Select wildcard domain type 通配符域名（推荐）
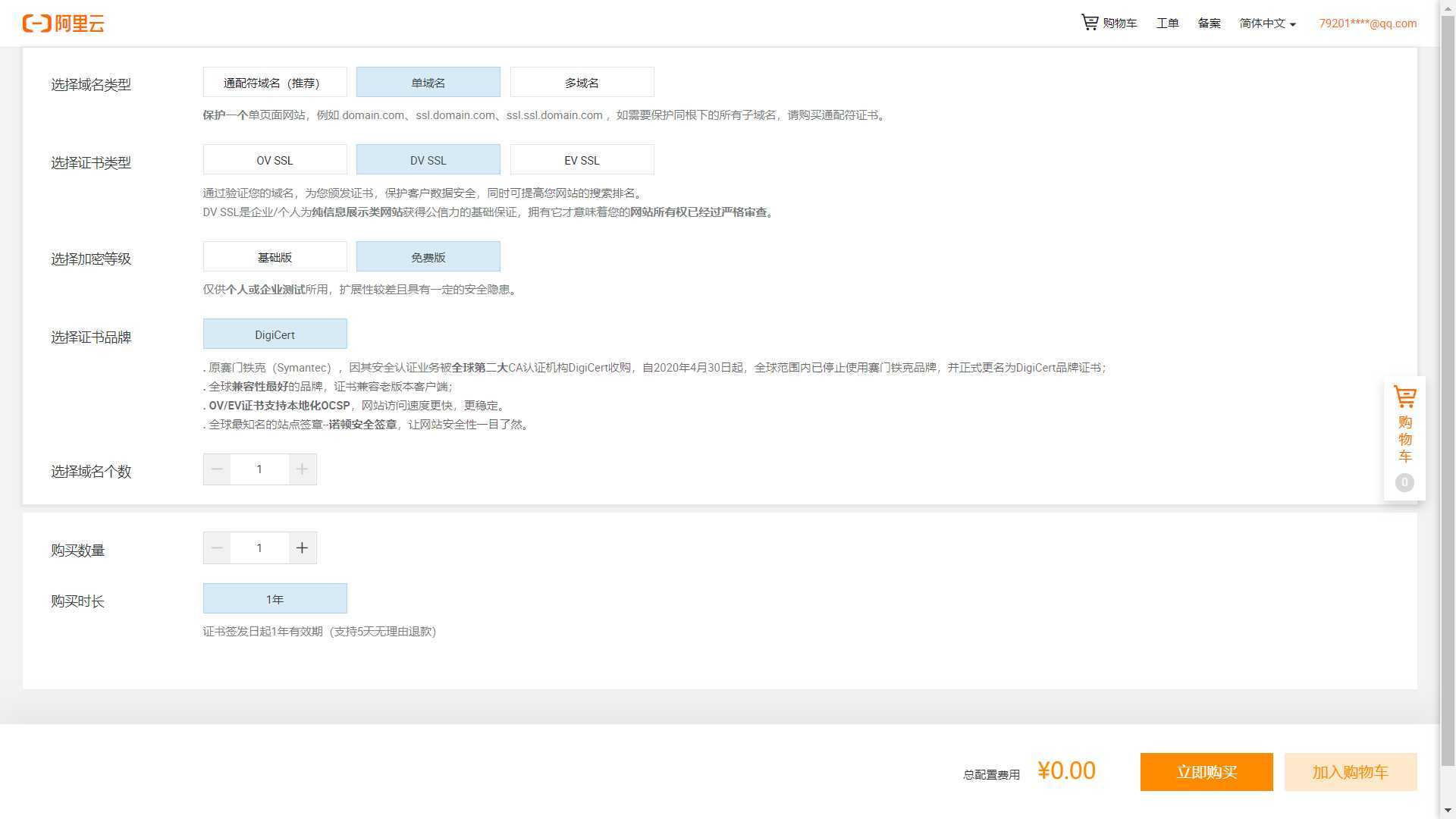The image size is (1456, 819). [x=275, y=82]
